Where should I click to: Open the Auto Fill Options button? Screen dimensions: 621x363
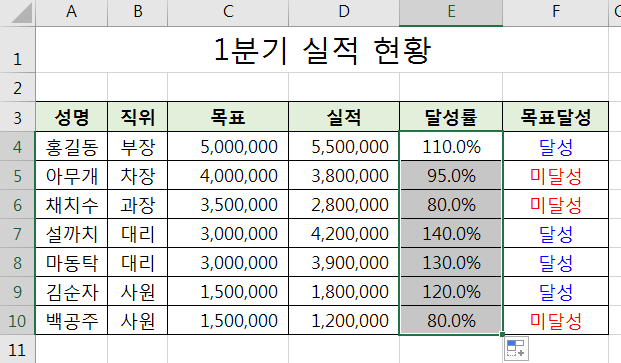516,349
